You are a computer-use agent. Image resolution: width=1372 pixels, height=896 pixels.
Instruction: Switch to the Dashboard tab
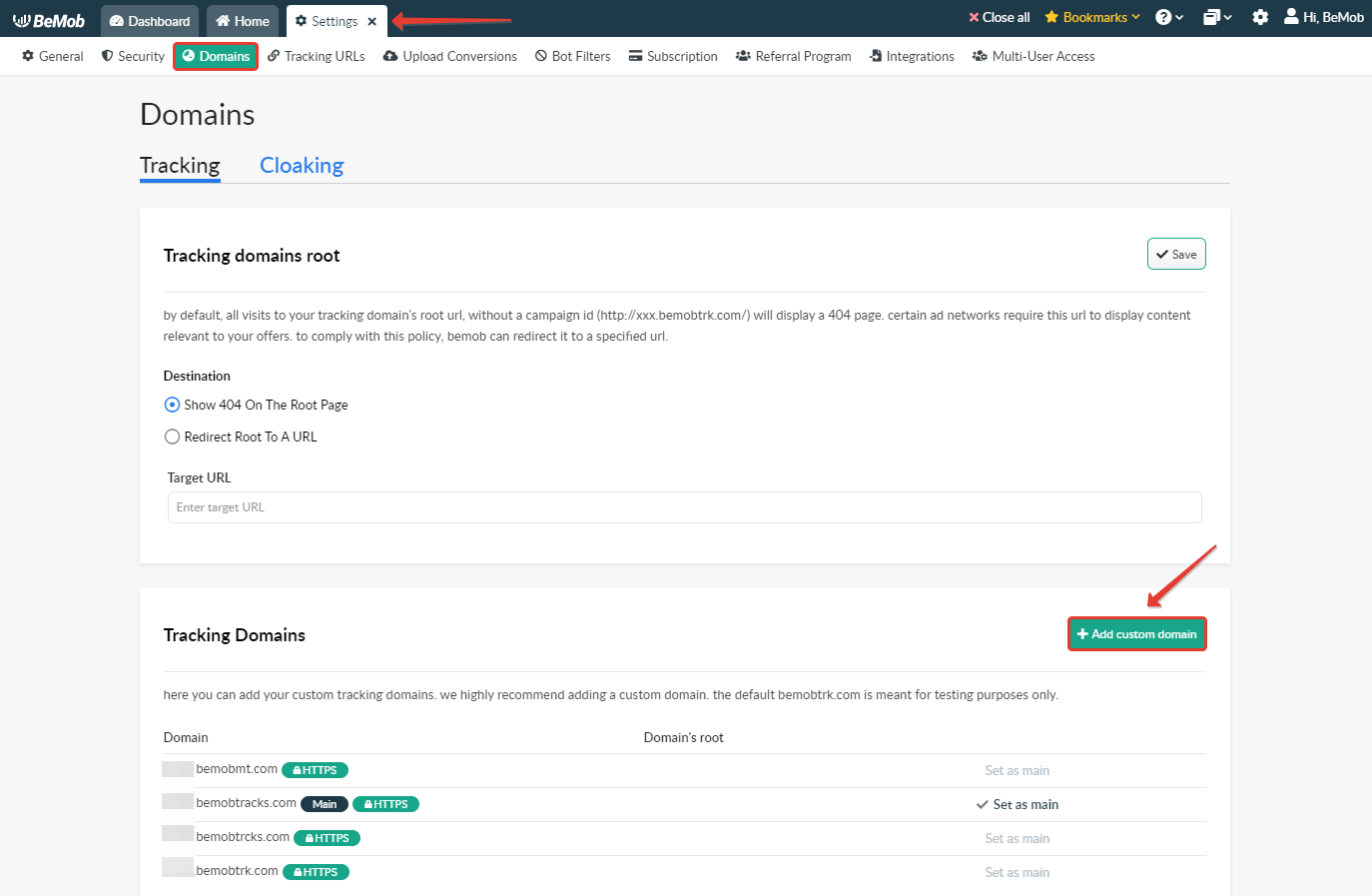(x=150, y=21)
